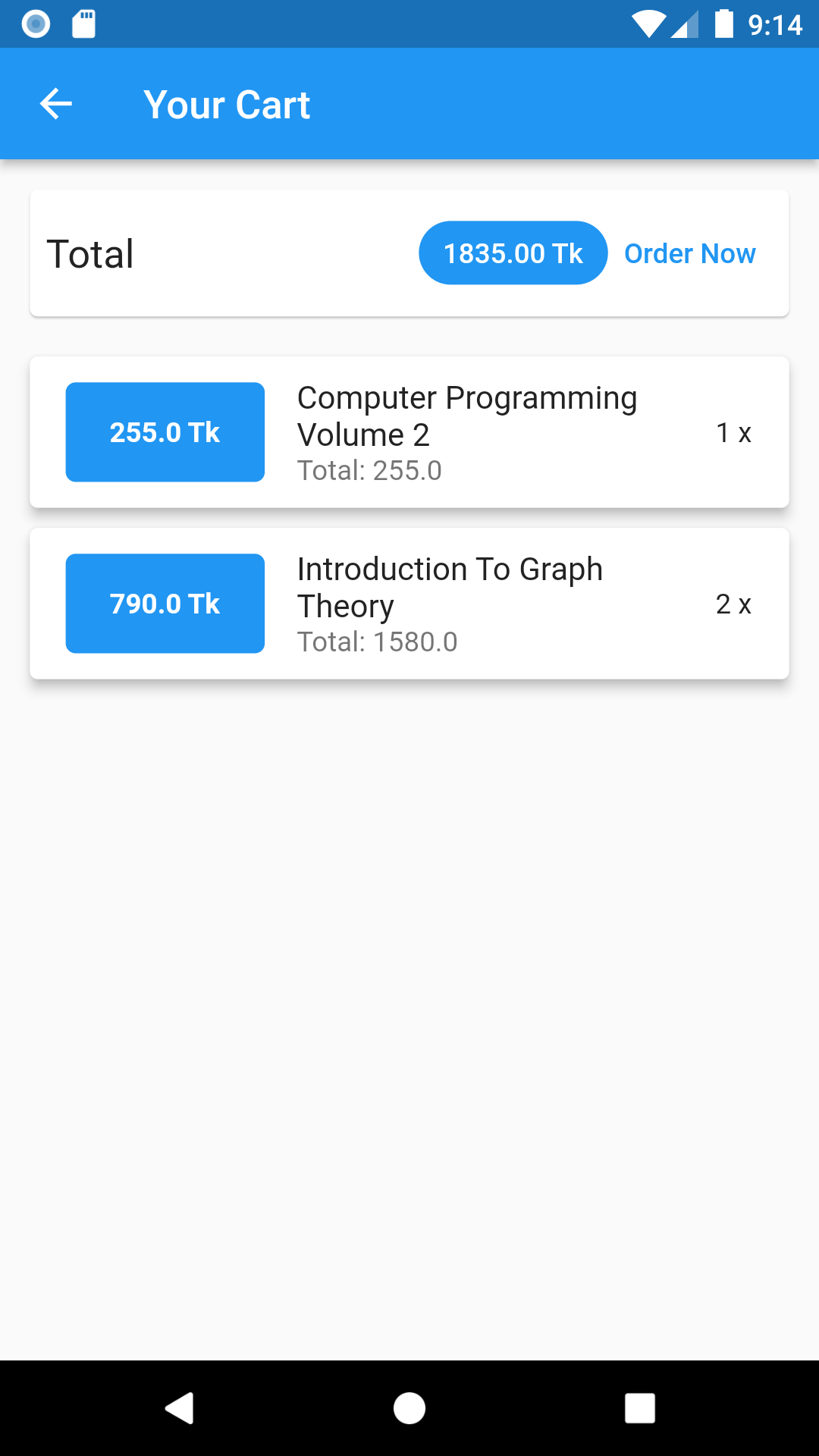The image size is (819, 1456).
Task: Click the 1 x quantity label
Action: point(733,433)
